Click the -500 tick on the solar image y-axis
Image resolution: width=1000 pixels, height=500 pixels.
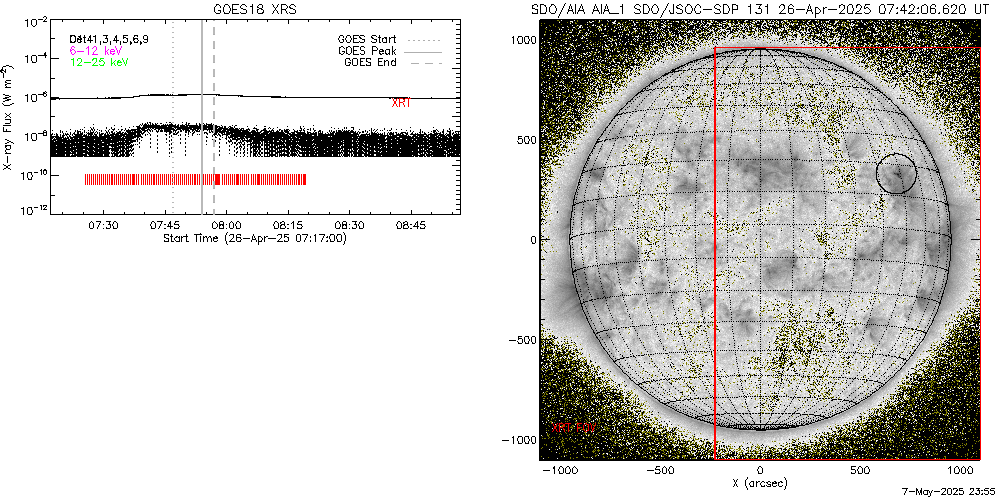click(x=522, y=340)
